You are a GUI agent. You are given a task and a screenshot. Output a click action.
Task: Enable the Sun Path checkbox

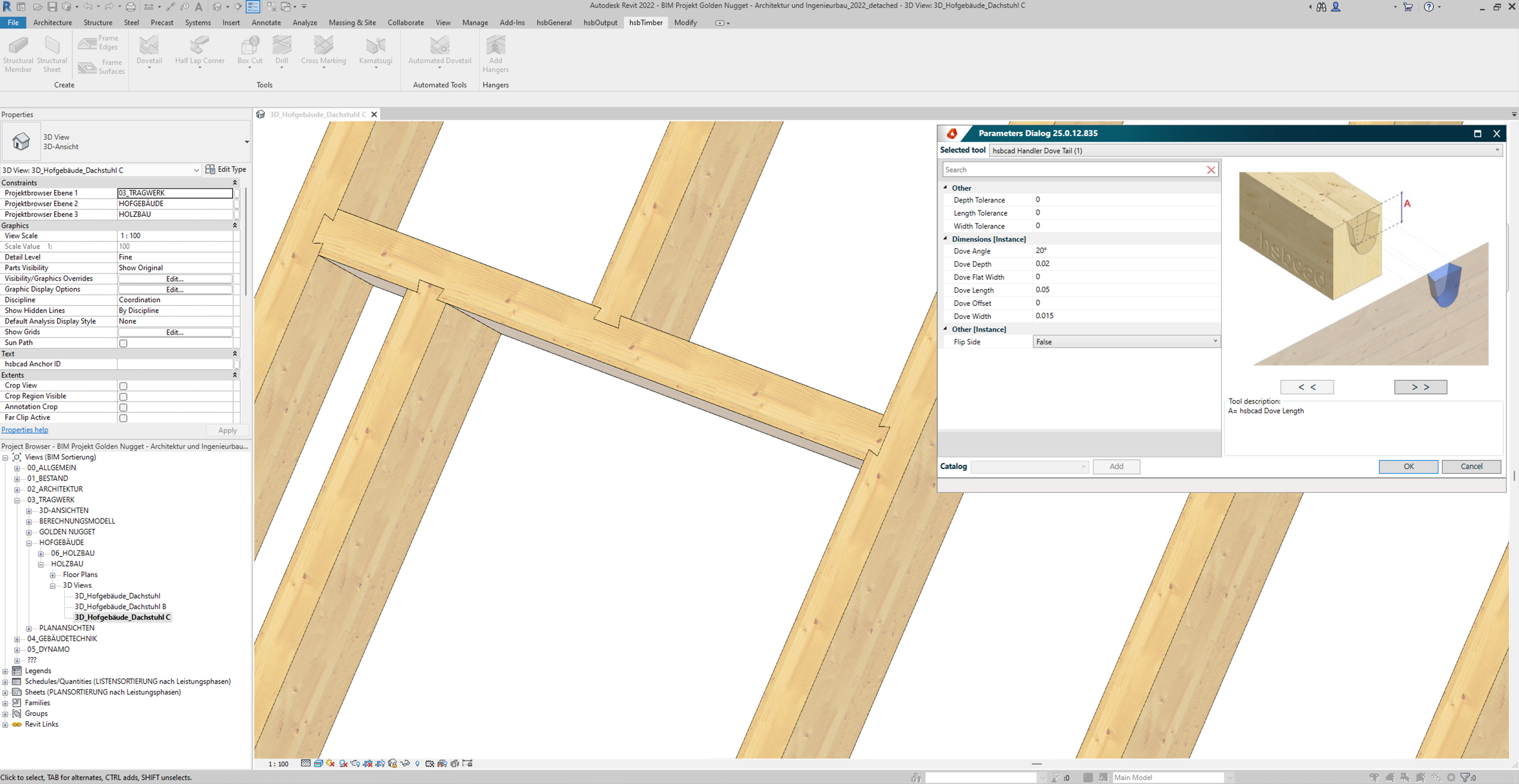pos(123,343)
